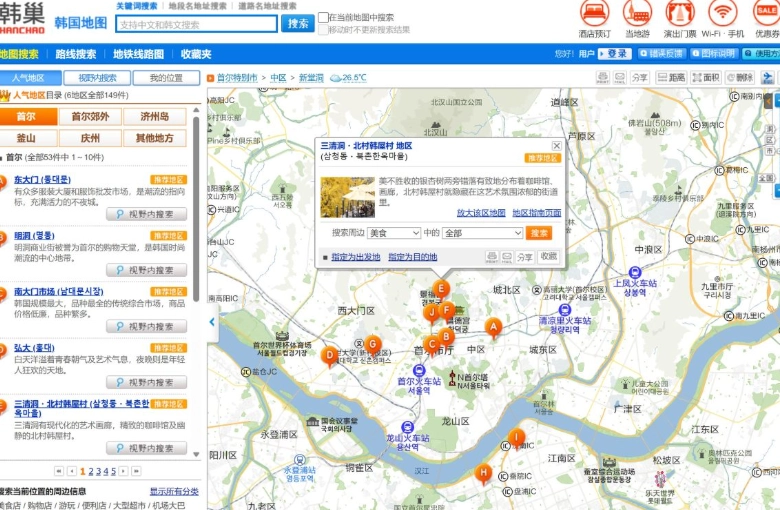
Task: Switch to 路线搜索 route search tab
Action: pos(76,54)
